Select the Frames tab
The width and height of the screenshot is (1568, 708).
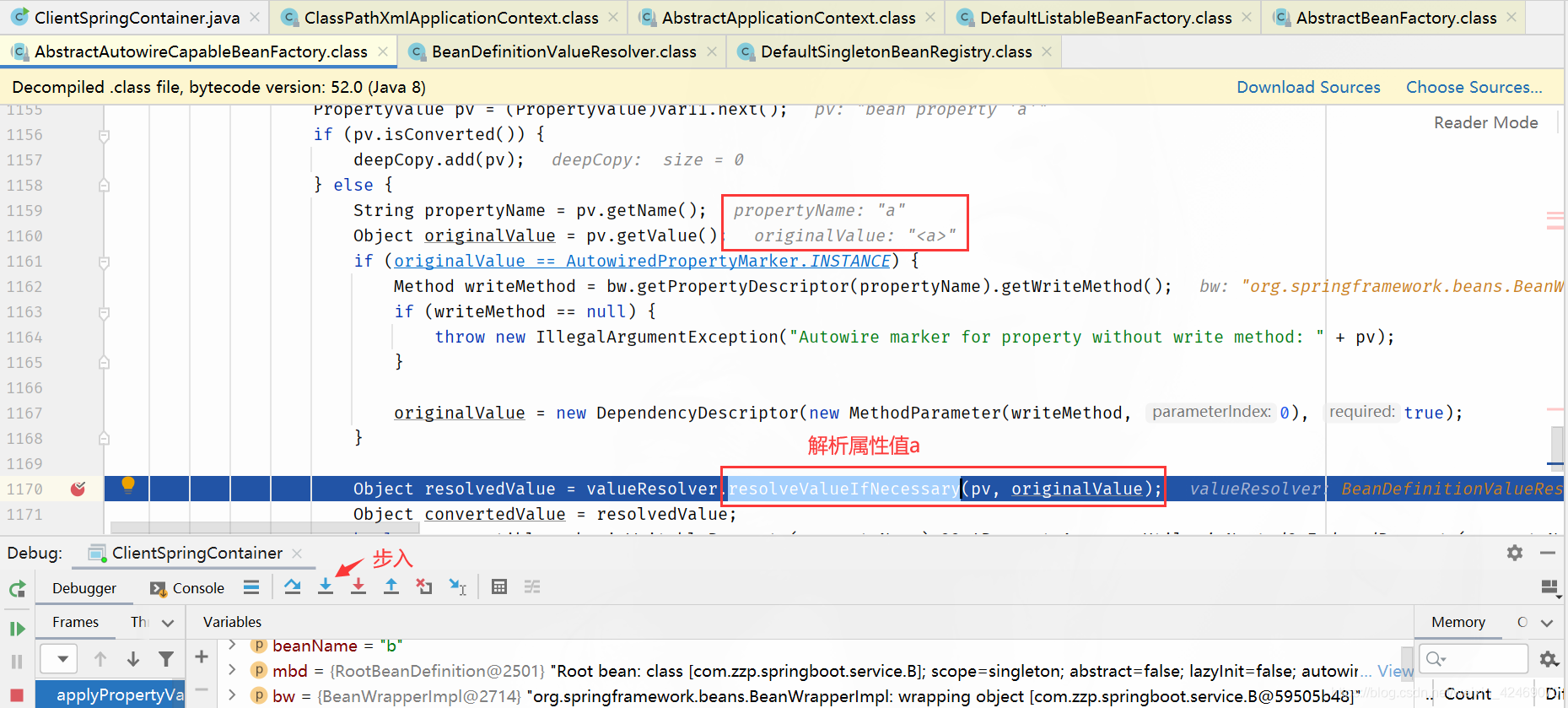click(x=75, y=622)
